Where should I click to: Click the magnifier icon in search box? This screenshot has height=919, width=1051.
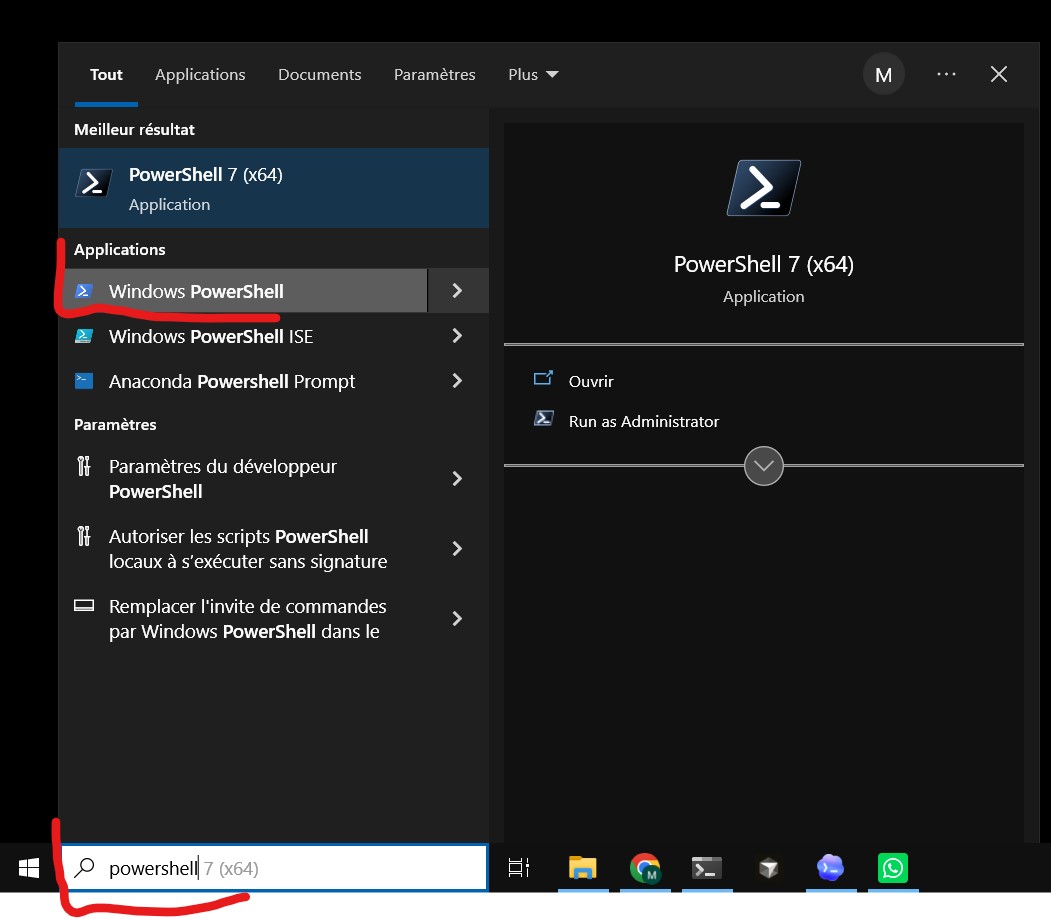click(x=84, y=868)
